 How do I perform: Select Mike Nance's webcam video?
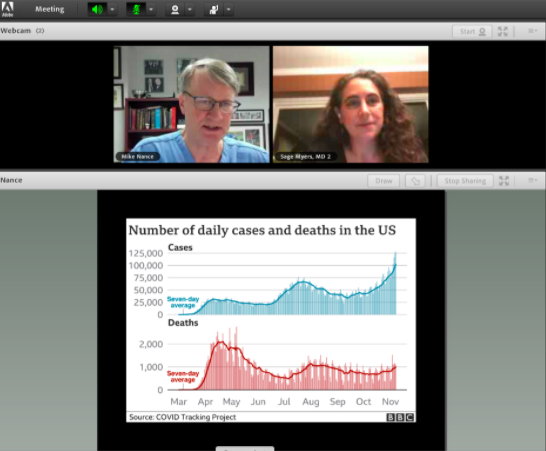point(192,104)
